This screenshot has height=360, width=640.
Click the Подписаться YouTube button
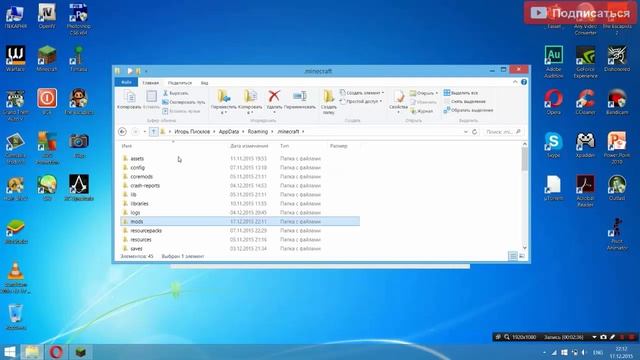(x=580, y=13)
